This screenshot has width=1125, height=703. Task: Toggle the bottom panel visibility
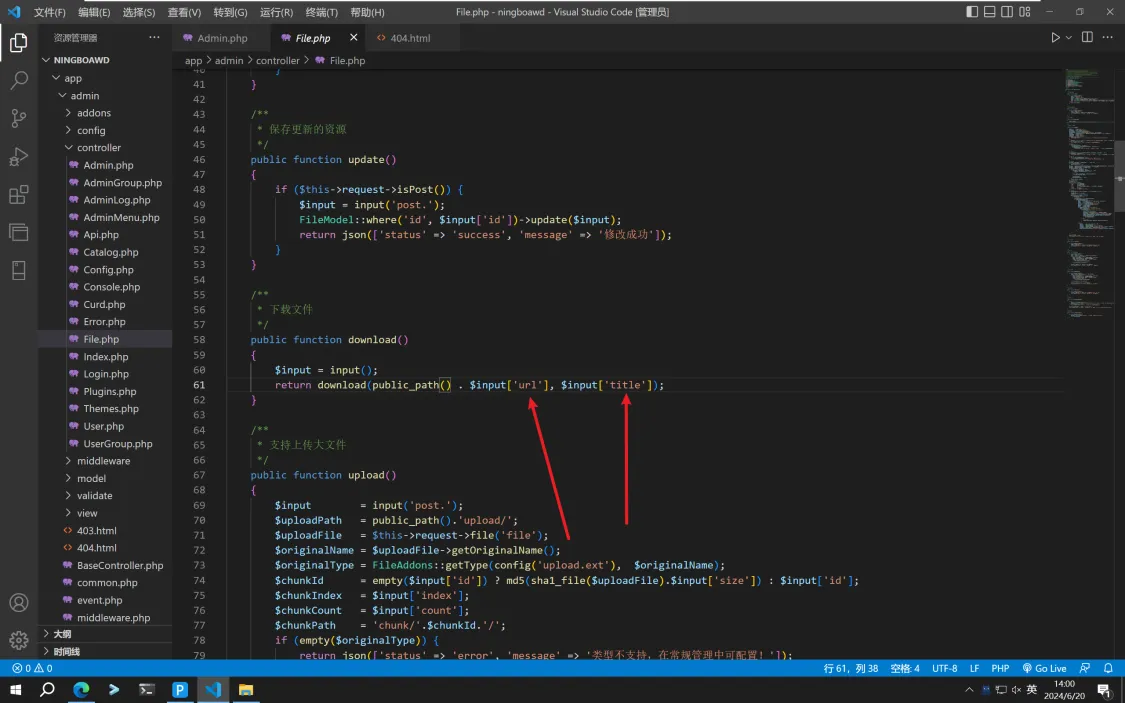point(989,11)
